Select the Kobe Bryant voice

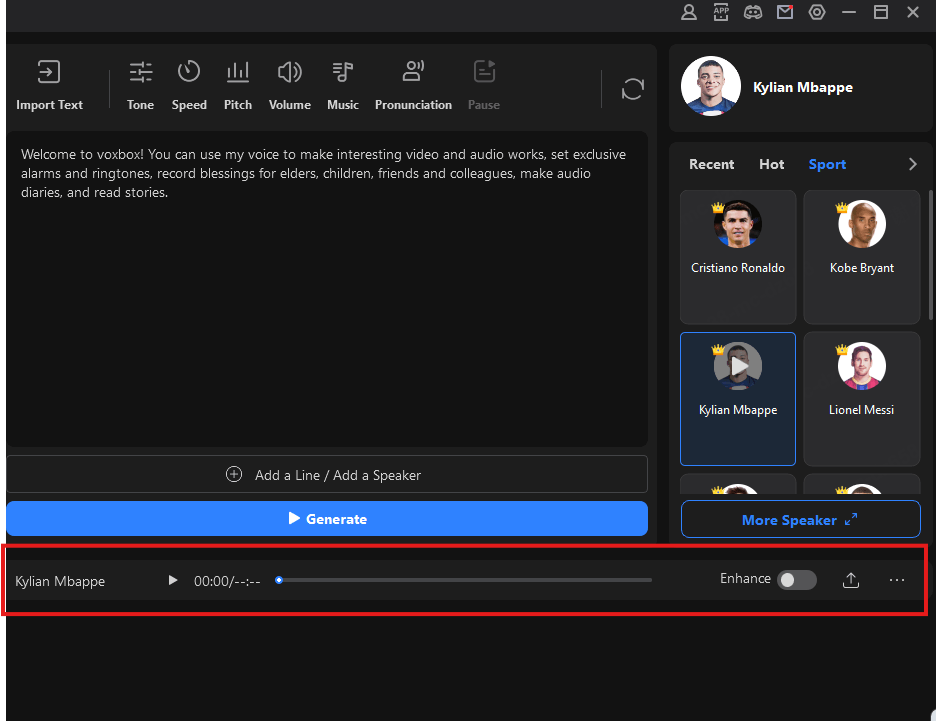tap(861, 257)
